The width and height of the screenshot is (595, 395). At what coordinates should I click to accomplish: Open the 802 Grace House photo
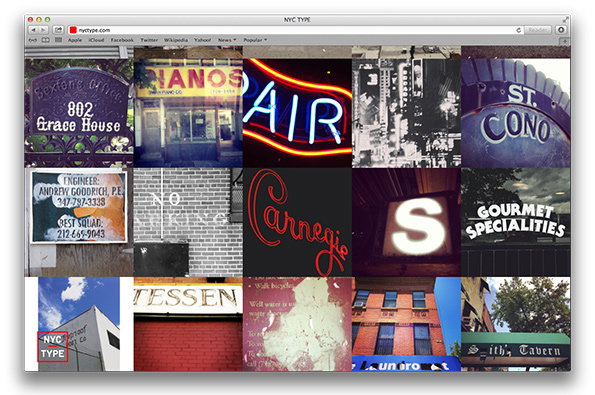[79, 113]
